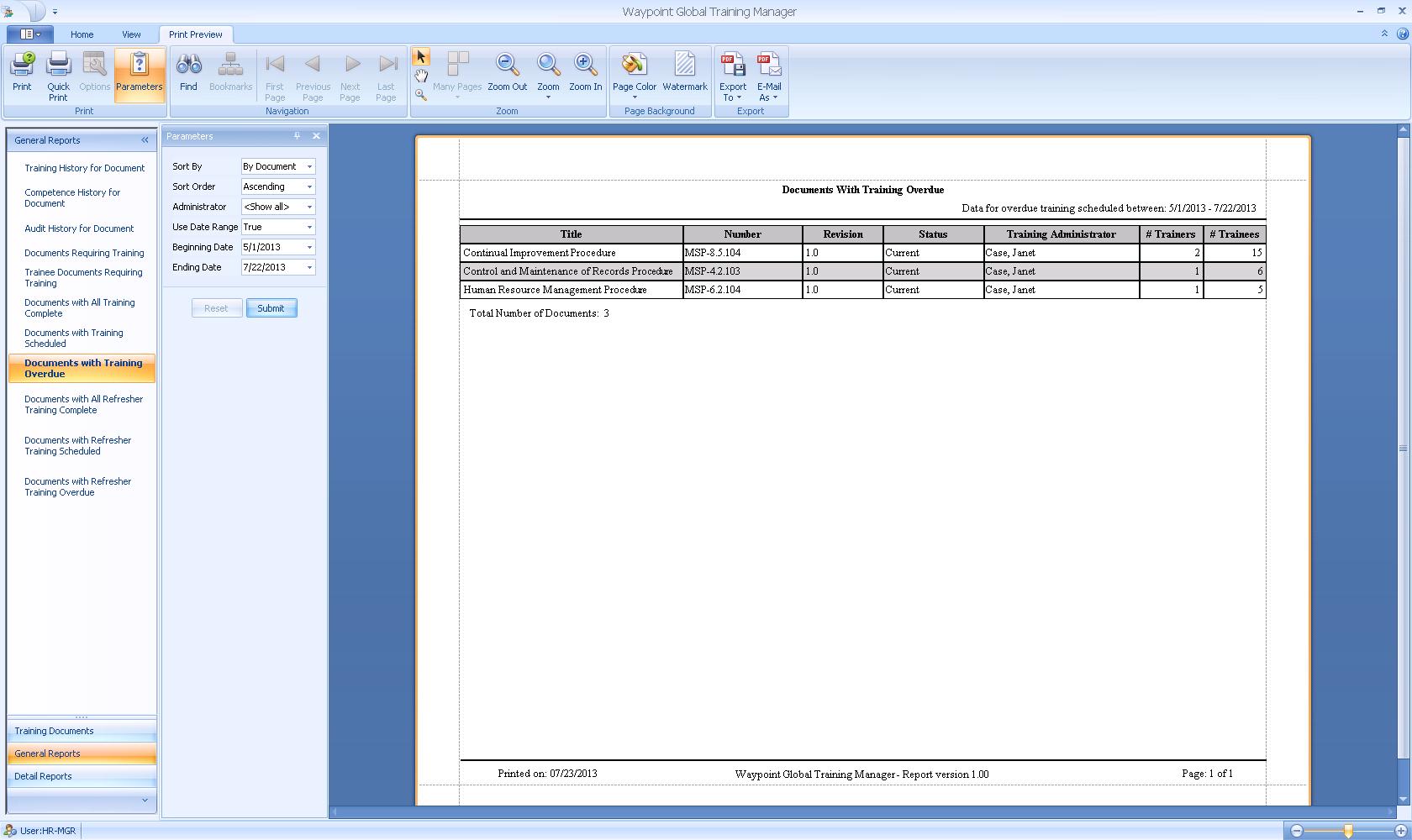Open Competence History for Document report

coord(72,198)
